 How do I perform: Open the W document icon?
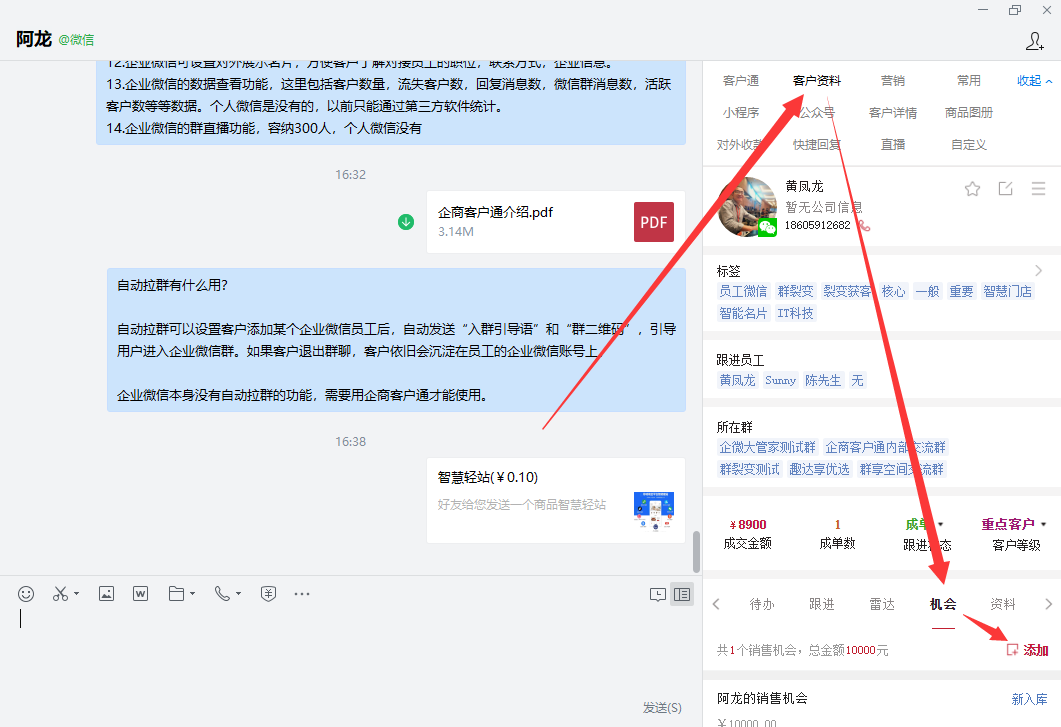140,594
